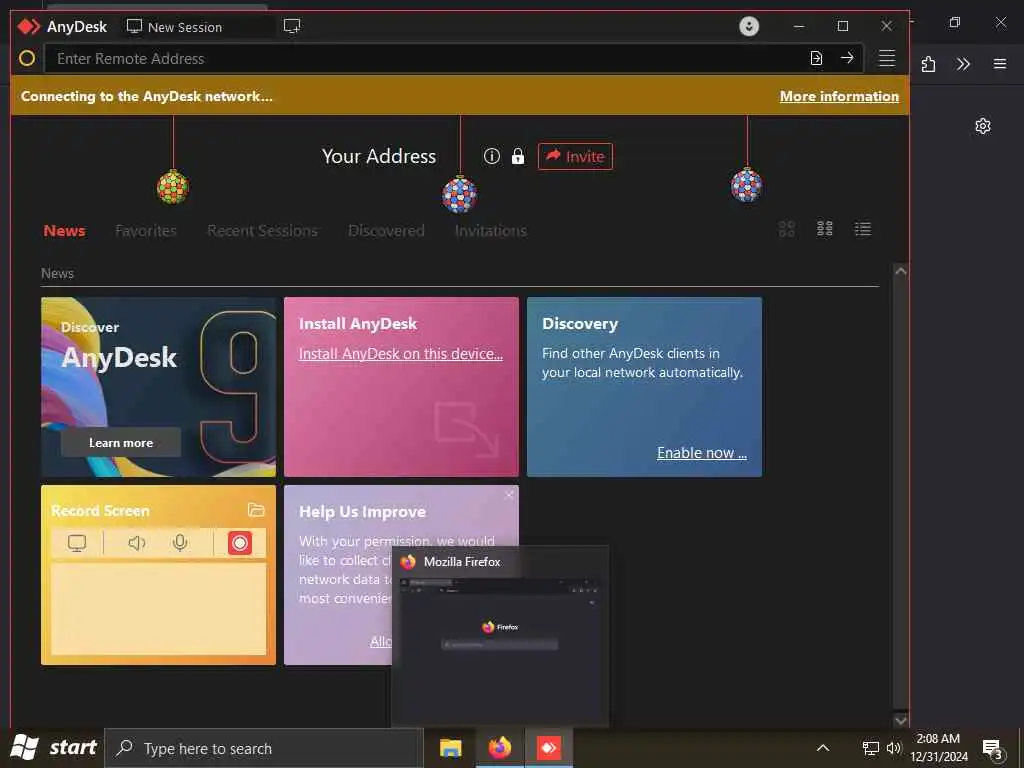
Task: Close the Help Us Improve card
Action: 509,495
